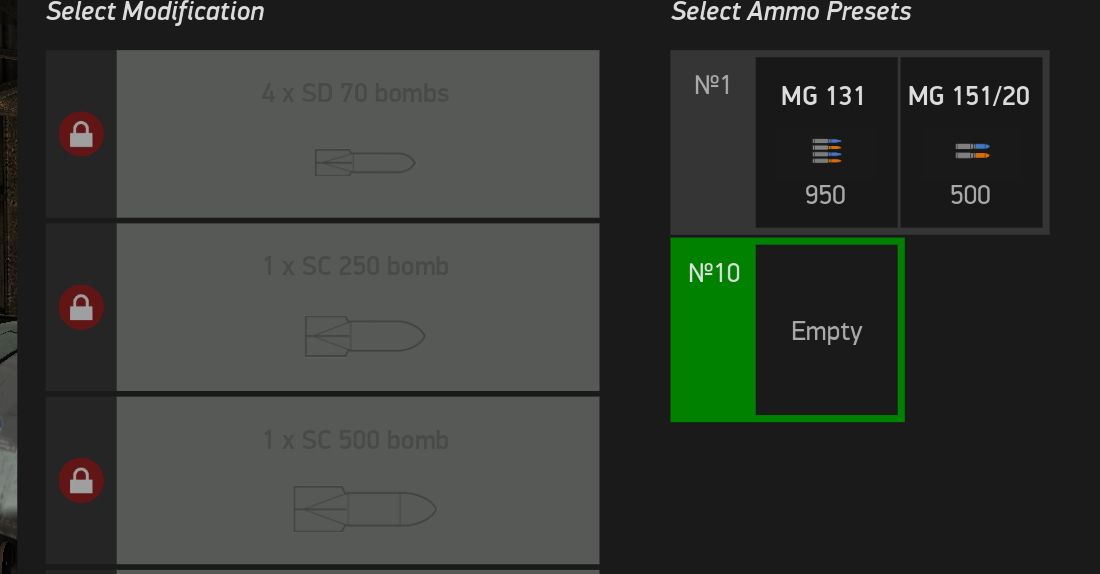The image size is (1100, 574).
Task: Click the "Select Ammo Presets" heading
Action: (791, 12)
